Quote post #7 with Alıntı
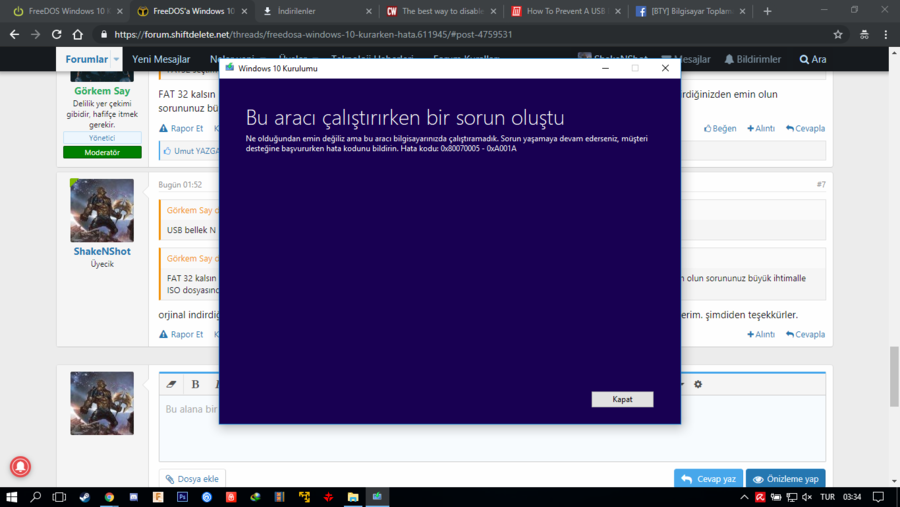The height and width of the screenshot is (507, 900). coord(761,334)
